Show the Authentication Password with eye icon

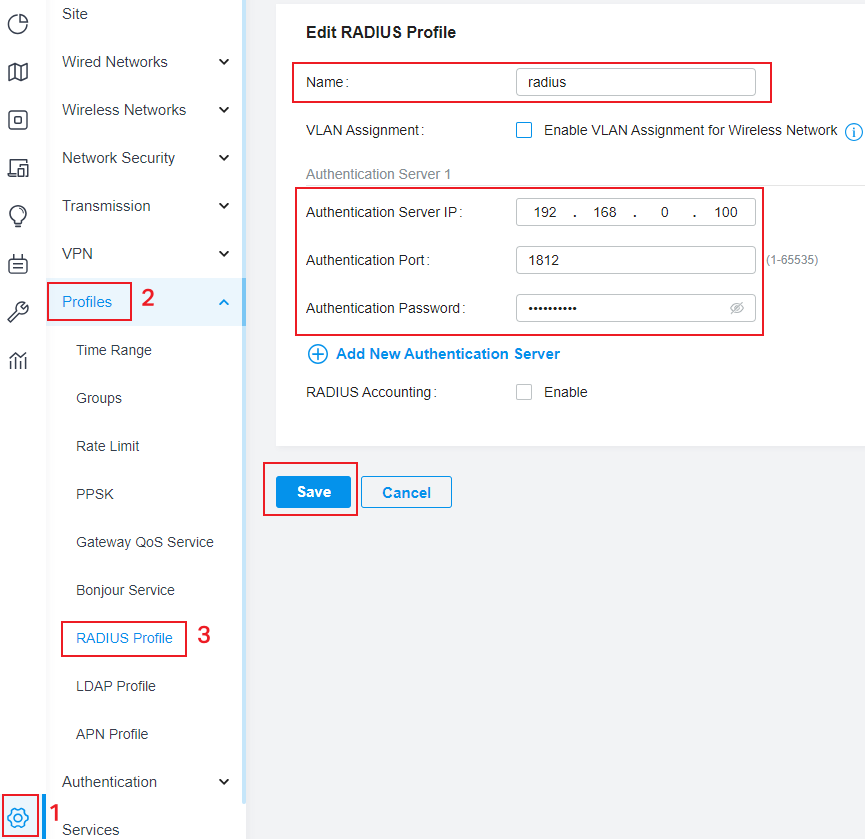click(x=736, y=308)
